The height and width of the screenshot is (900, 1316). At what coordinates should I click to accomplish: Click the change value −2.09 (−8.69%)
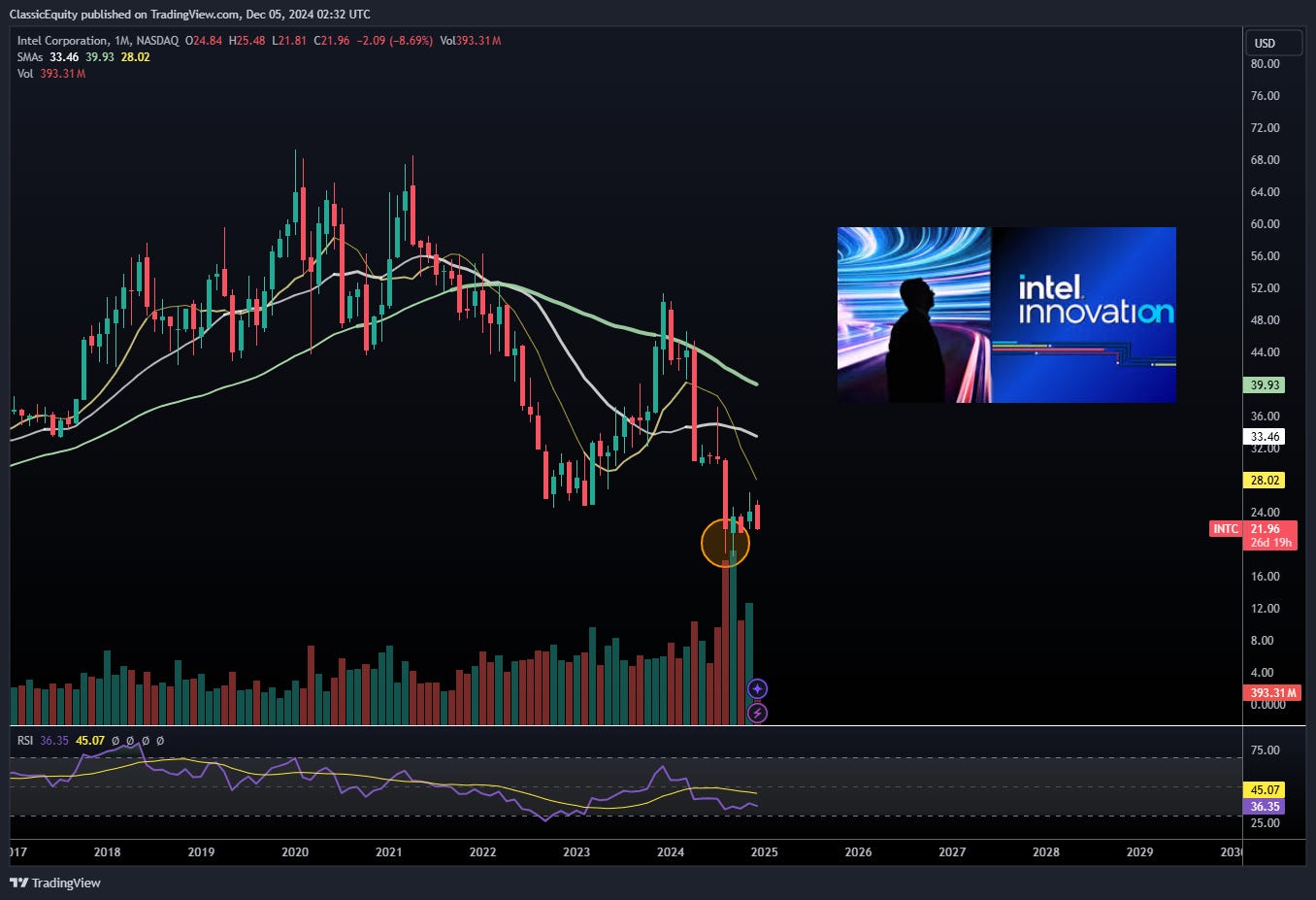click(395, 41)
